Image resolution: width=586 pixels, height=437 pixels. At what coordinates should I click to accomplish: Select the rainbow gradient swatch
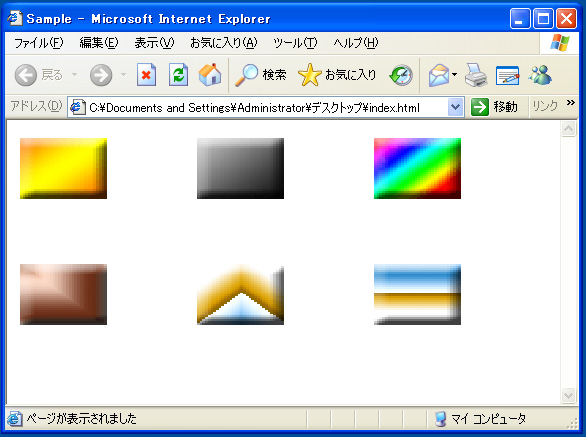point(417,168)
